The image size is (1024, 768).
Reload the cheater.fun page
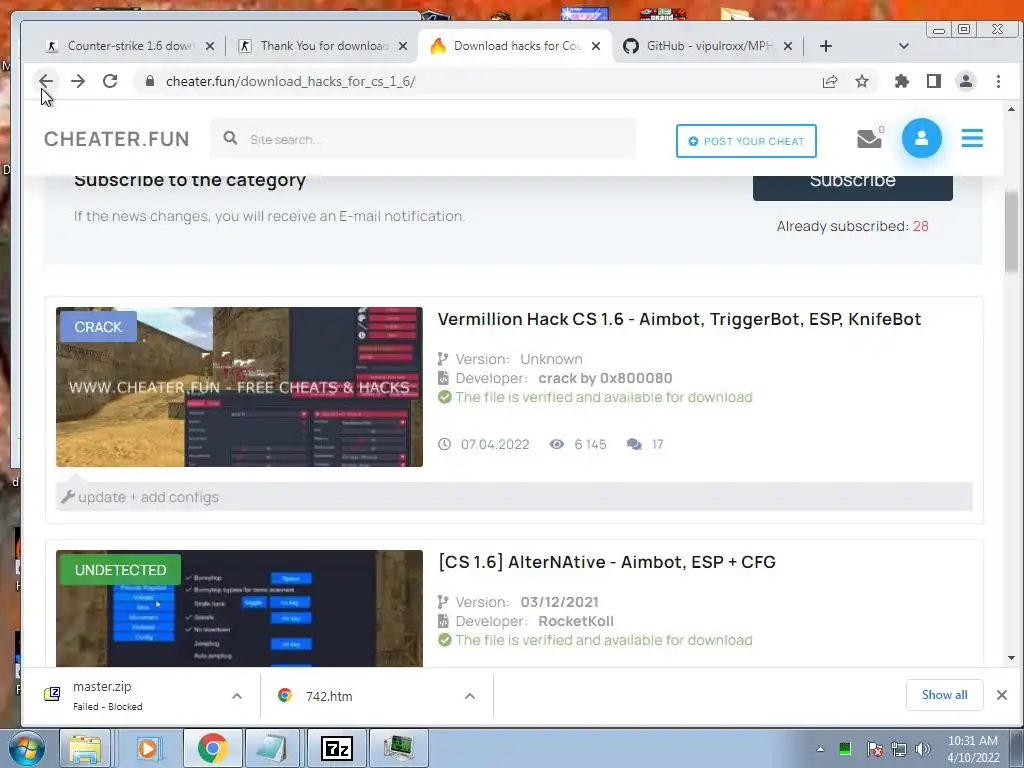pyautogui.click(x=110, y=81)
